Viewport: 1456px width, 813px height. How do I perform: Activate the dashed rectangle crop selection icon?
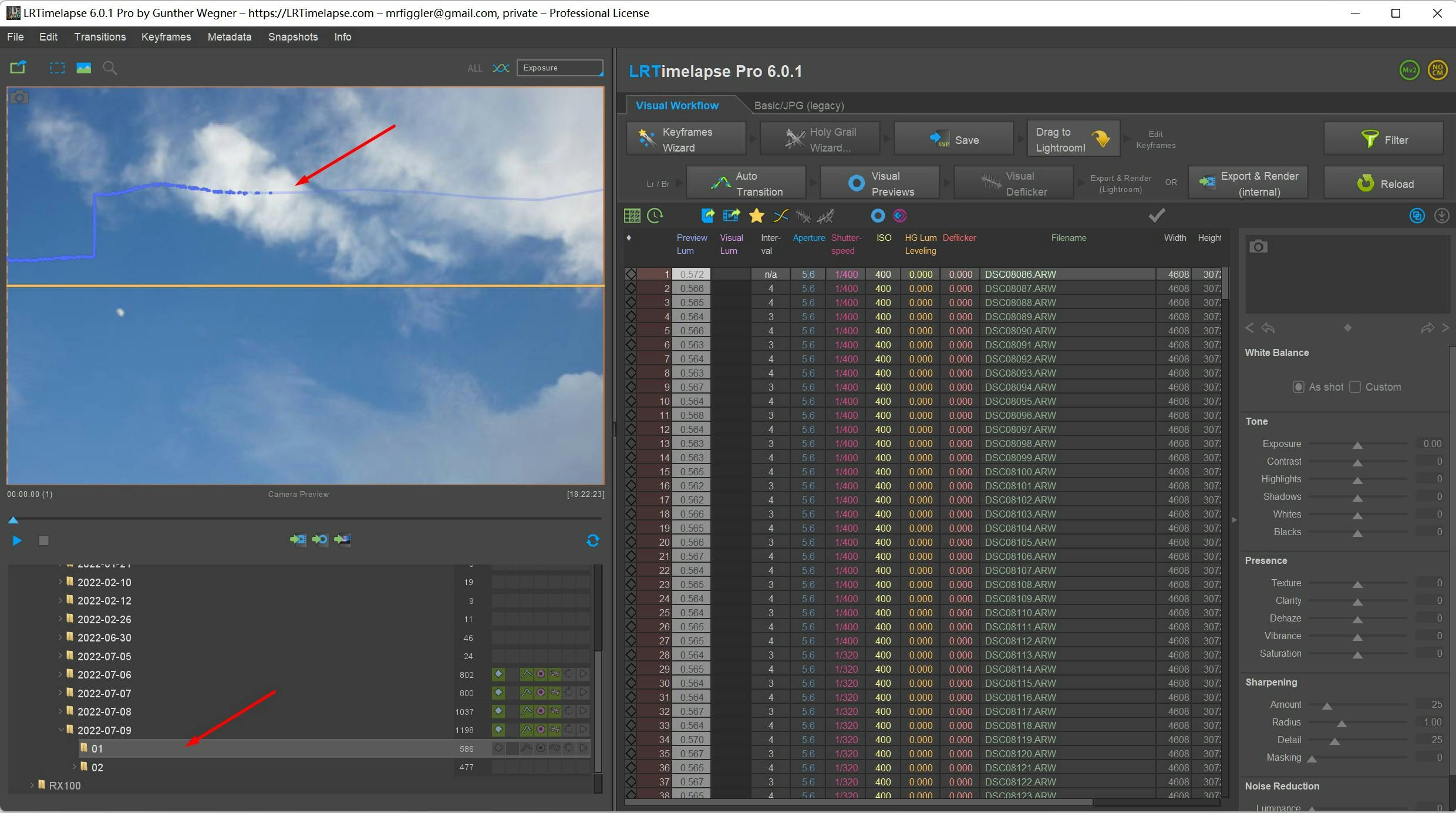57,68
